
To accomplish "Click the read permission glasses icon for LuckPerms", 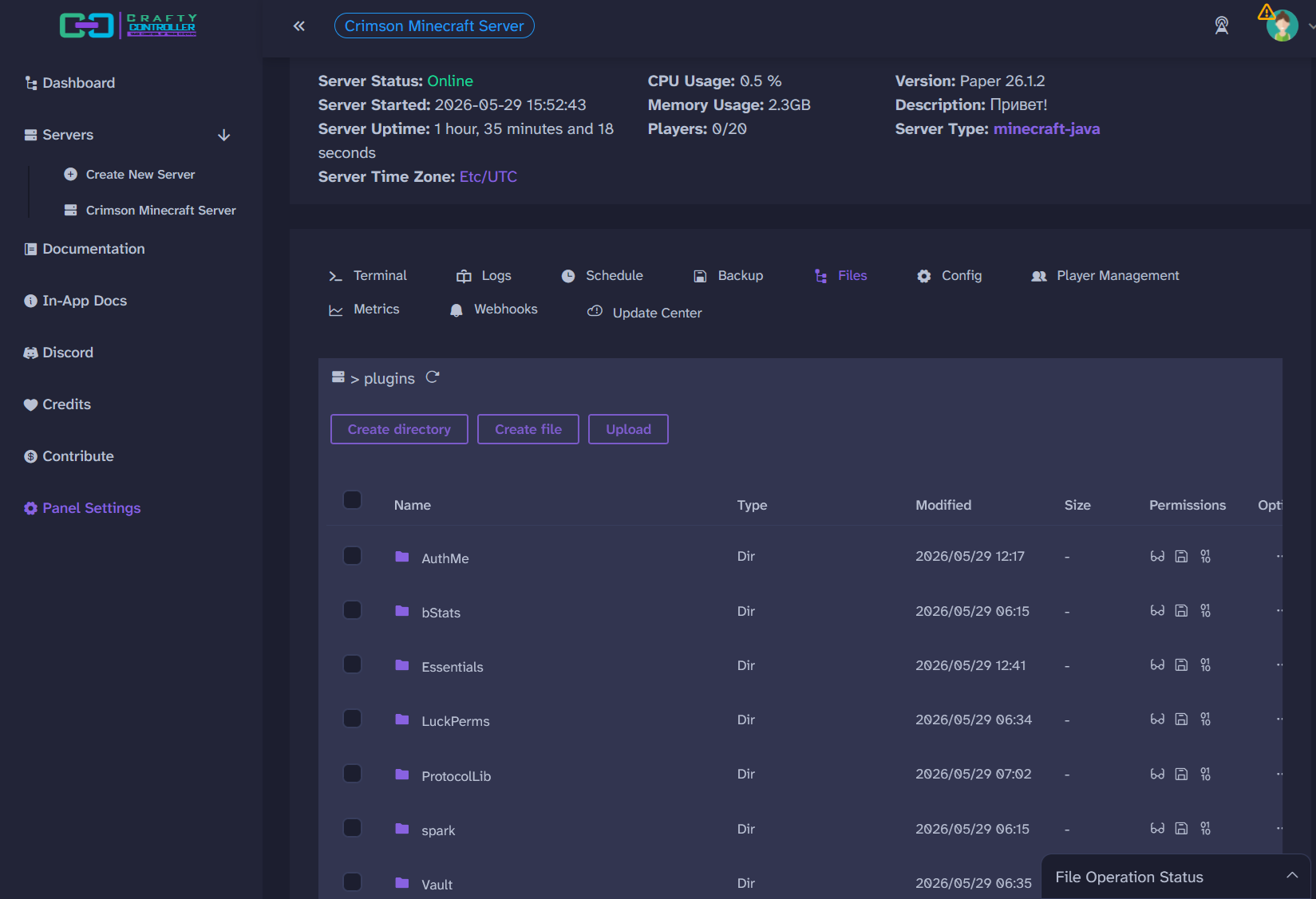I will tap(1157, 719).
